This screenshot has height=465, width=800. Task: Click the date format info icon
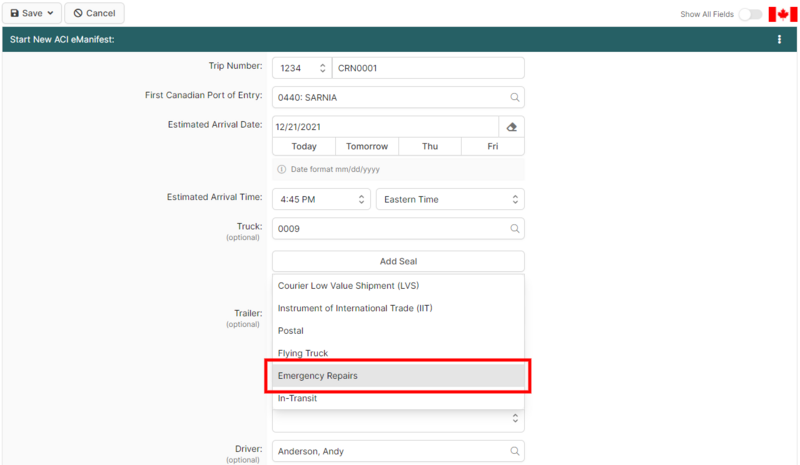282,169
